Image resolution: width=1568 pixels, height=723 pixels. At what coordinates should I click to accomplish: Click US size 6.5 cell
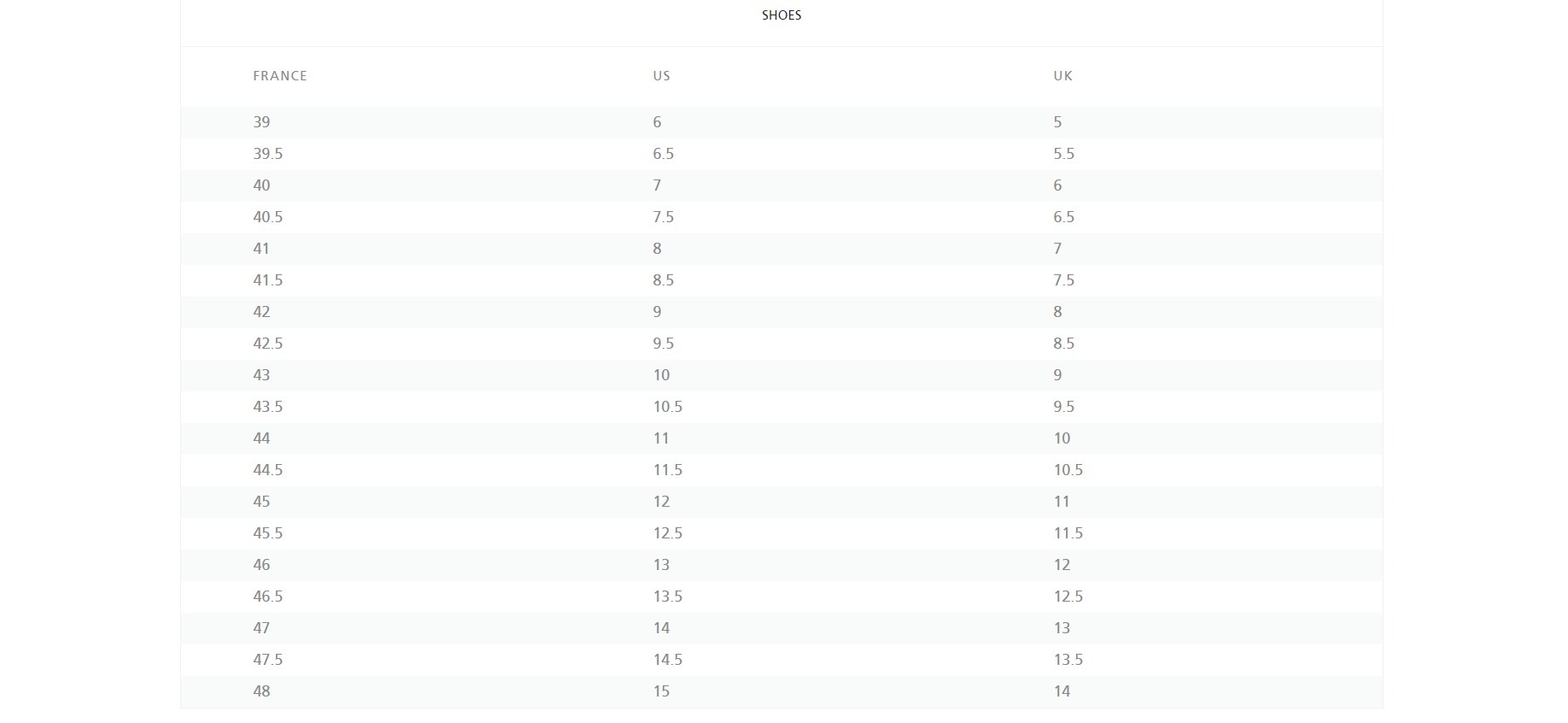coord(664,154)
